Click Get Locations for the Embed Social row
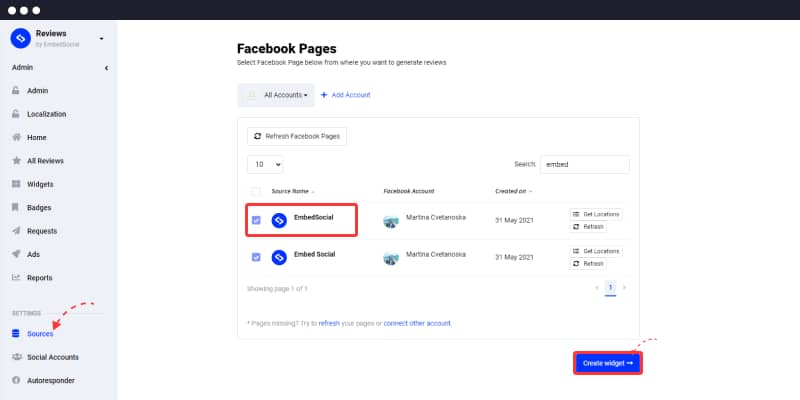800x400 pixels. pos(596,251)
